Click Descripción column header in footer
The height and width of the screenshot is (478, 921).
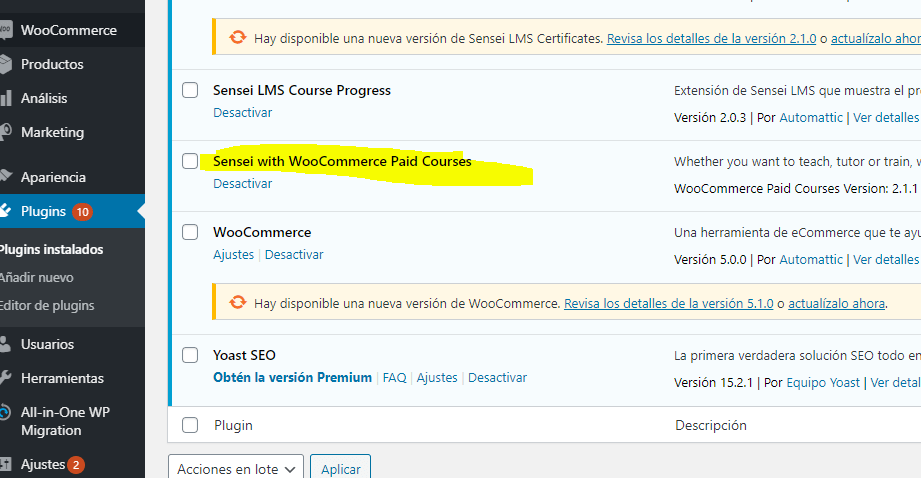711,425
